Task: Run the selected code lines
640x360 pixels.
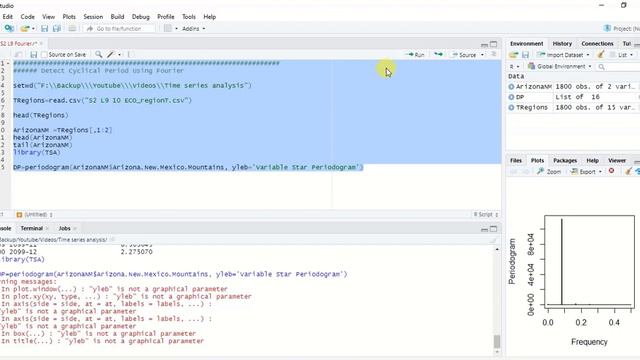Action: (415, 54)
